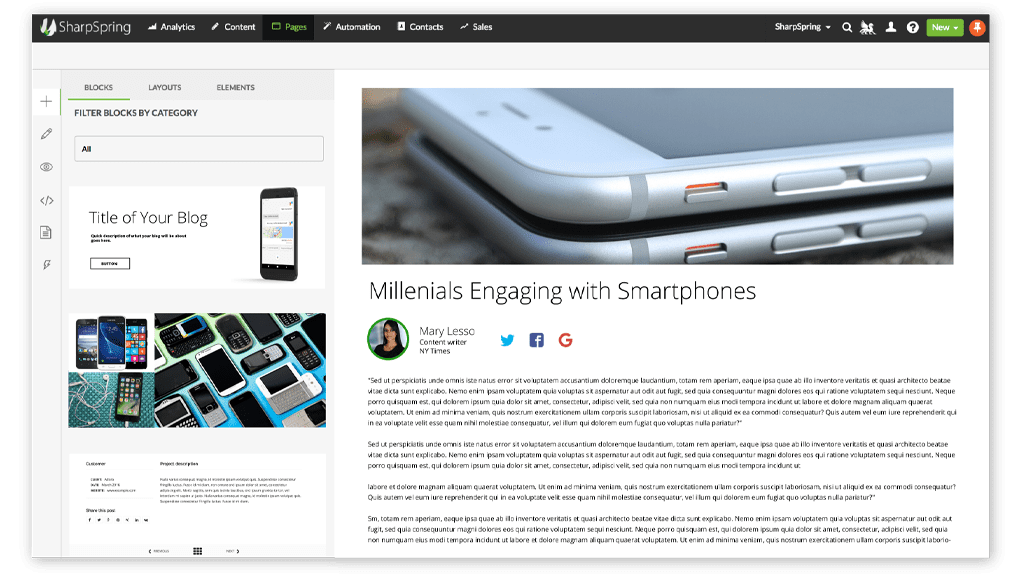Screen dimensions: 1024x576
Task: Open the Automation menu
Action: pyautogui.click(x=351, y=27)
